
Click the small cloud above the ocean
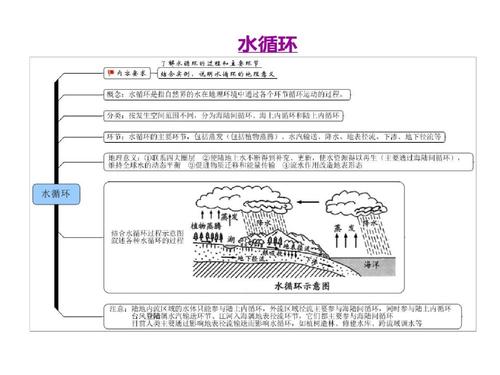[356, 203]
